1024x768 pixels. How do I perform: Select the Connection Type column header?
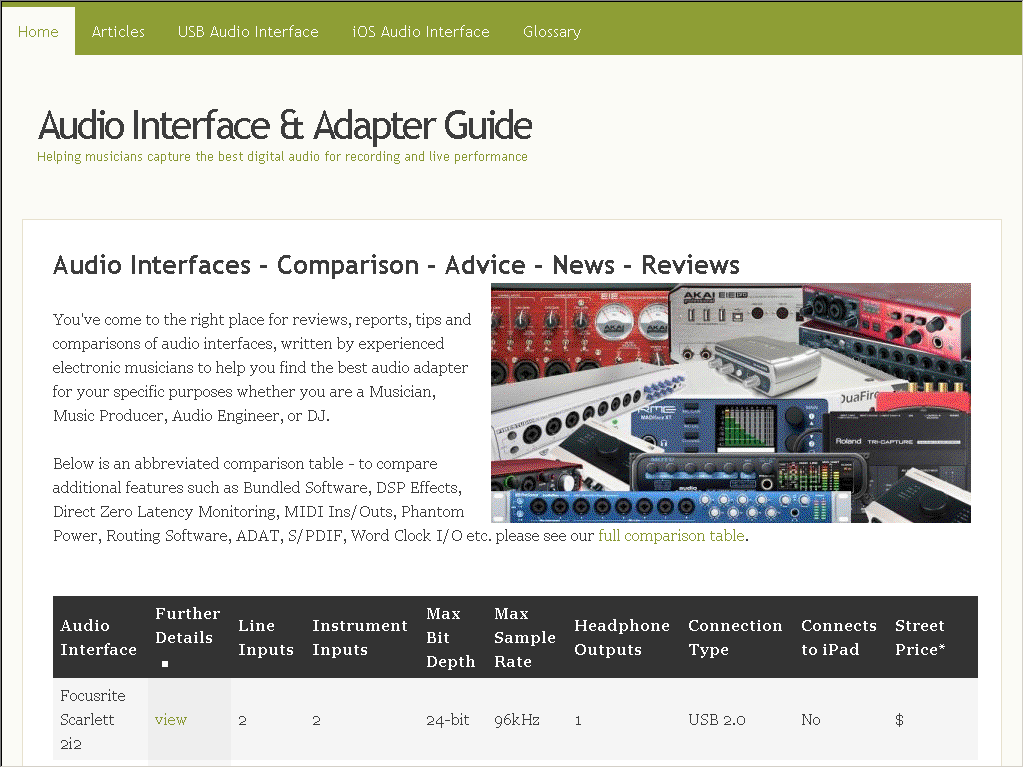[x=735, y=637]
